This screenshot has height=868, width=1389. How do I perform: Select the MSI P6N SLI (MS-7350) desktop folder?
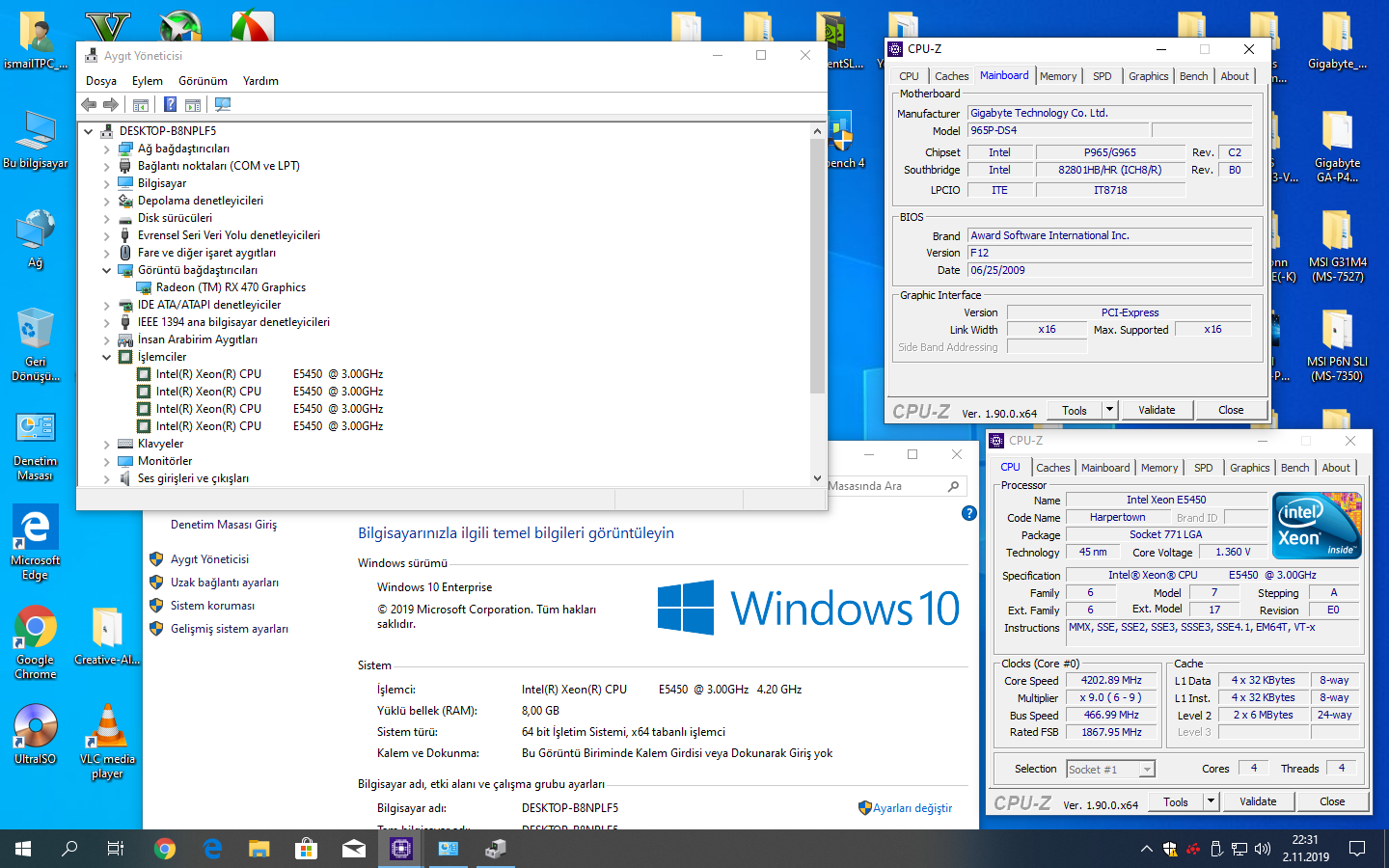1337,345
